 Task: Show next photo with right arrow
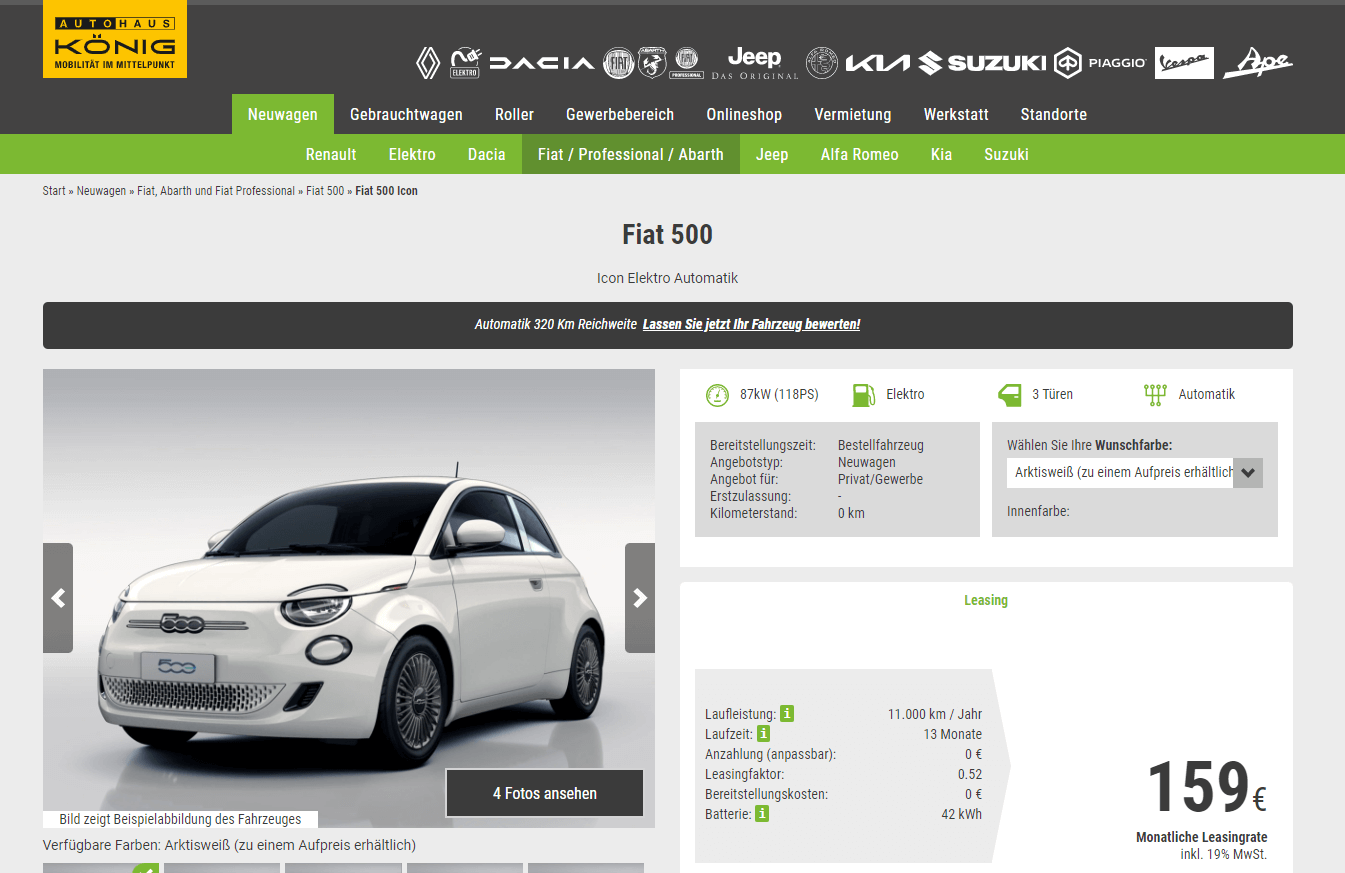pyautogui.click(x=640, y=598)
